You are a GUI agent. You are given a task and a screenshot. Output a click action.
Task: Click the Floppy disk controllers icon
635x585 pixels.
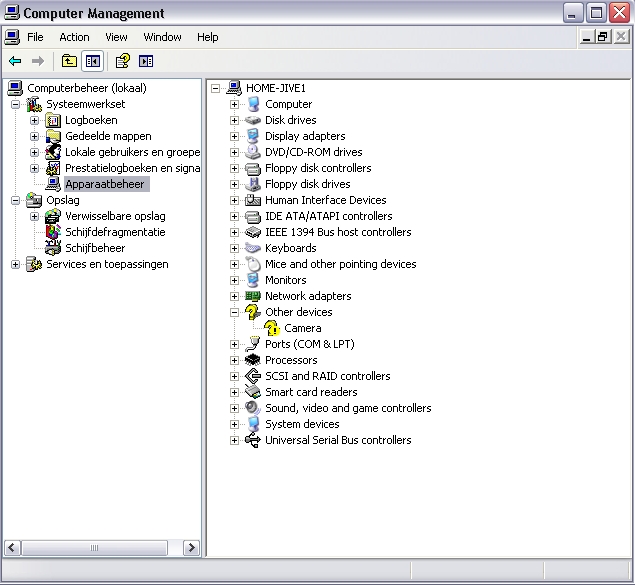pos(253,168)
